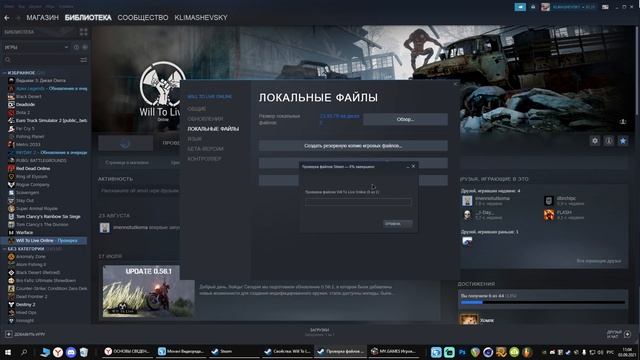Click Steam announcements icon in top bar

tap(520, 7)
